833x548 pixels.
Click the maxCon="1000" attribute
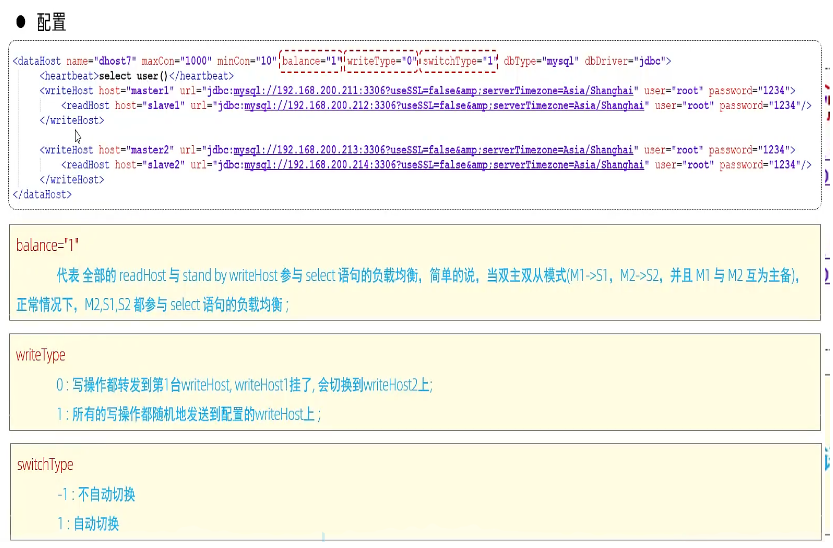coord(177,61)
